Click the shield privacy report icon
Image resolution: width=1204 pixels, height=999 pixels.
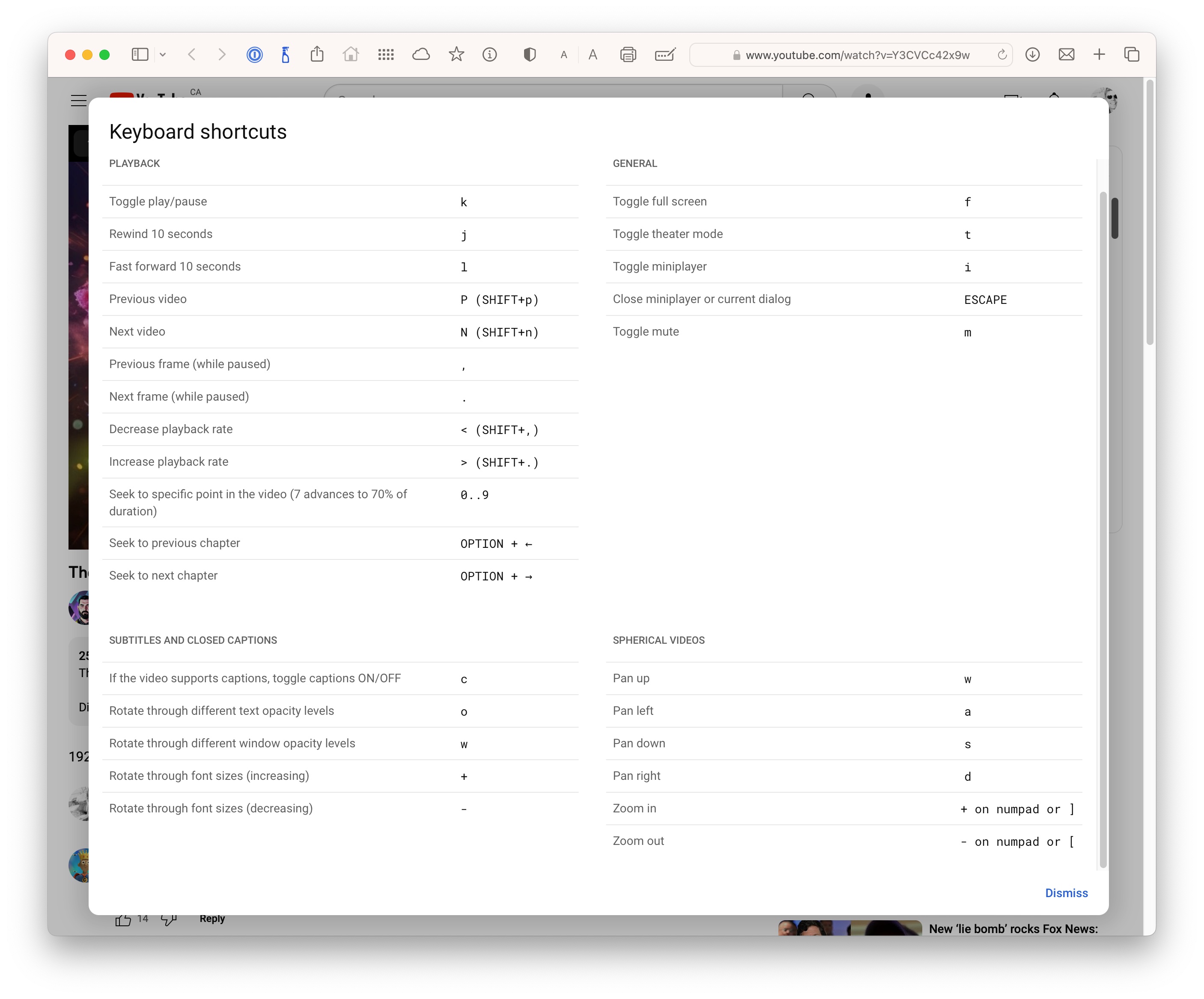[x=529, y=54]
